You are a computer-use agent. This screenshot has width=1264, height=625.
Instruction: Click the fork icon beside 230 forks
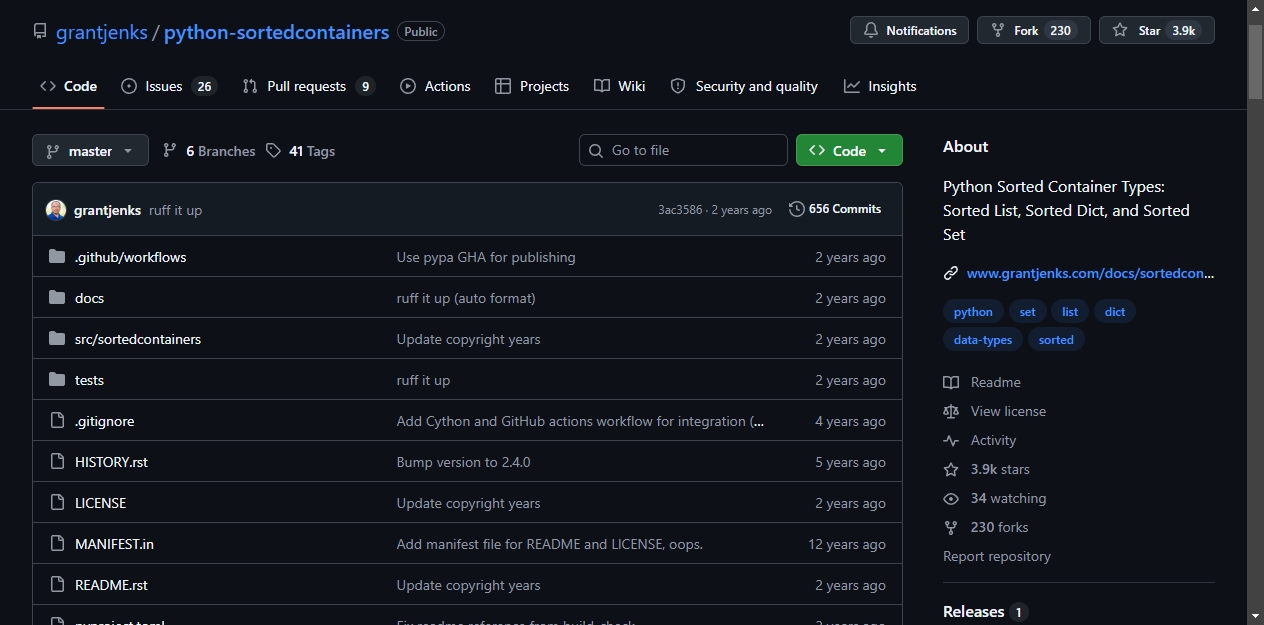[x=951, y=527]
